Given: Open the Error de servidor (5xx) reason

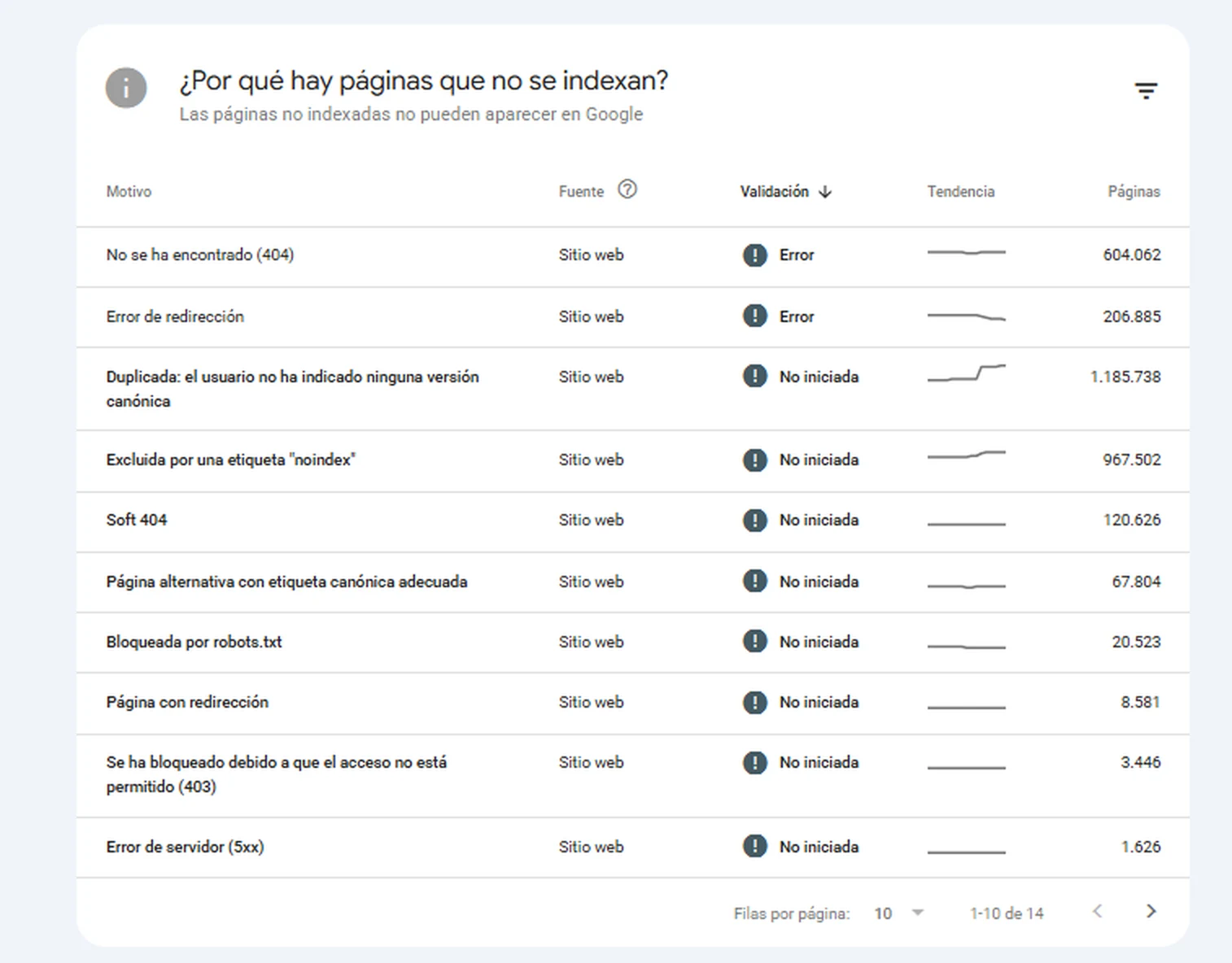Looking at the screenshot, I should [185, 848].
